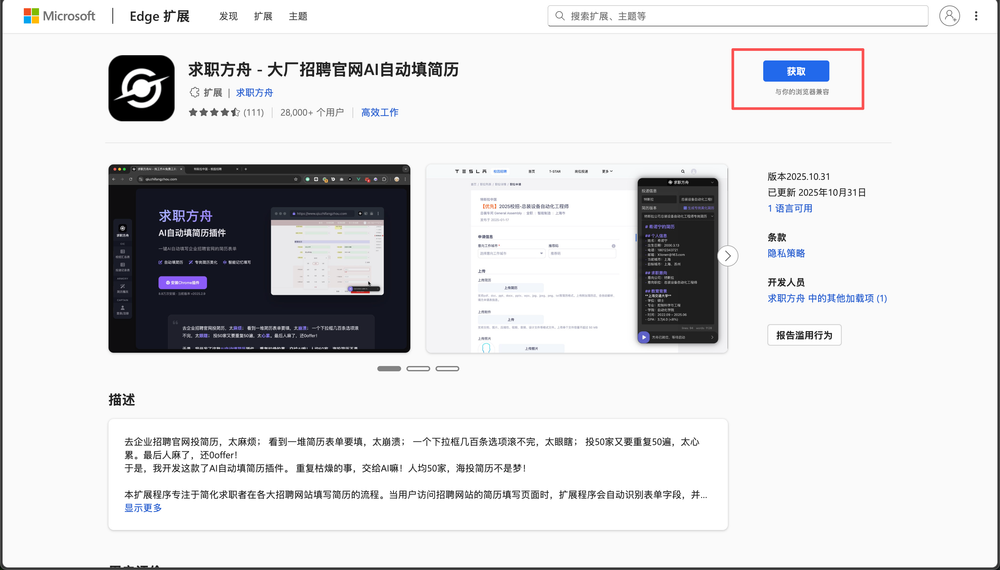The height and width of the screenshot is (570, 1000).
Task: Click the 扩展 category puzzle icon
Action: click(195, 92)
